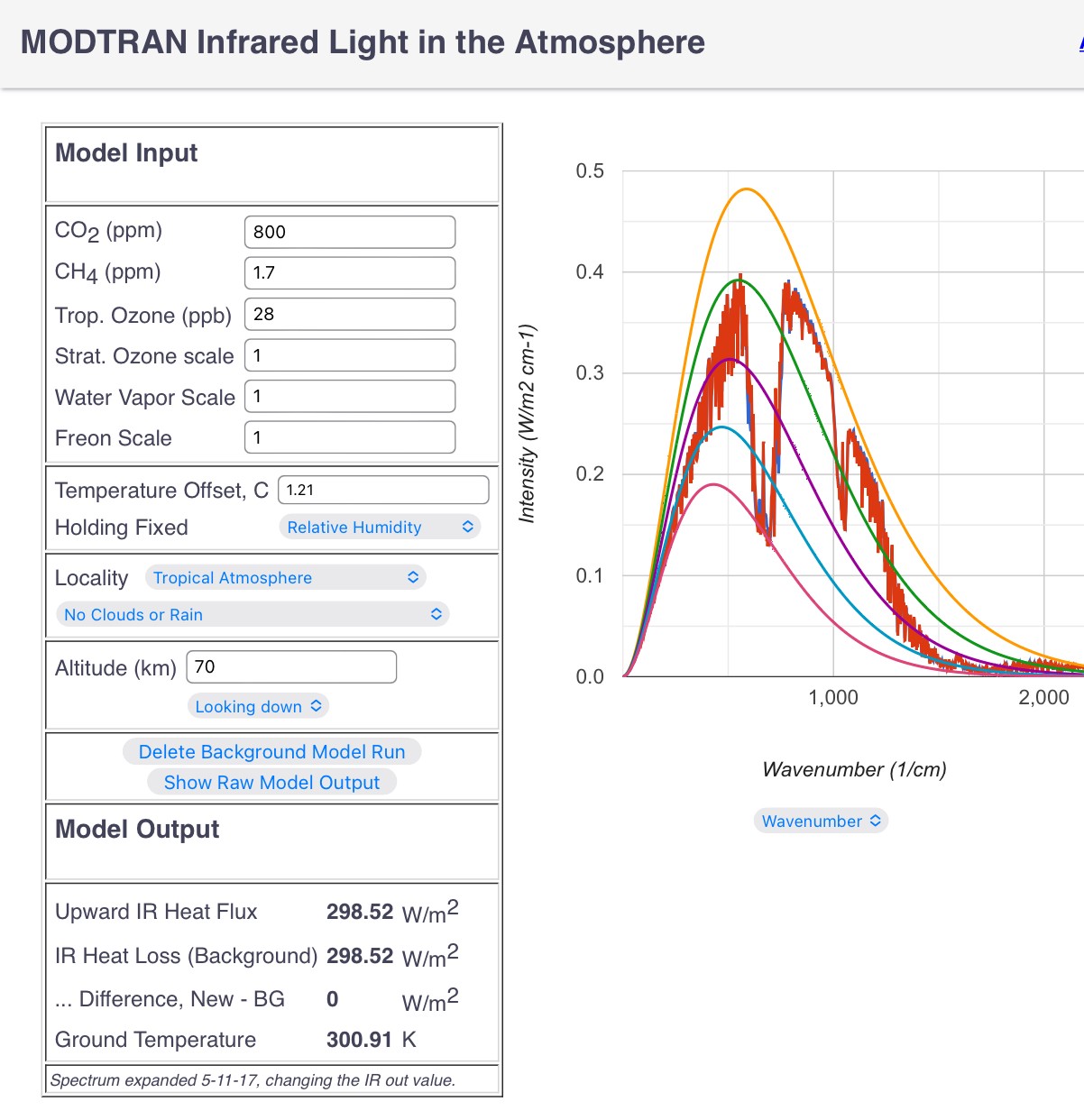Viewport: 1084px width, 1120px height.
Task: Click the Water Vapor Scale field
Action: (x=349, y=396)
